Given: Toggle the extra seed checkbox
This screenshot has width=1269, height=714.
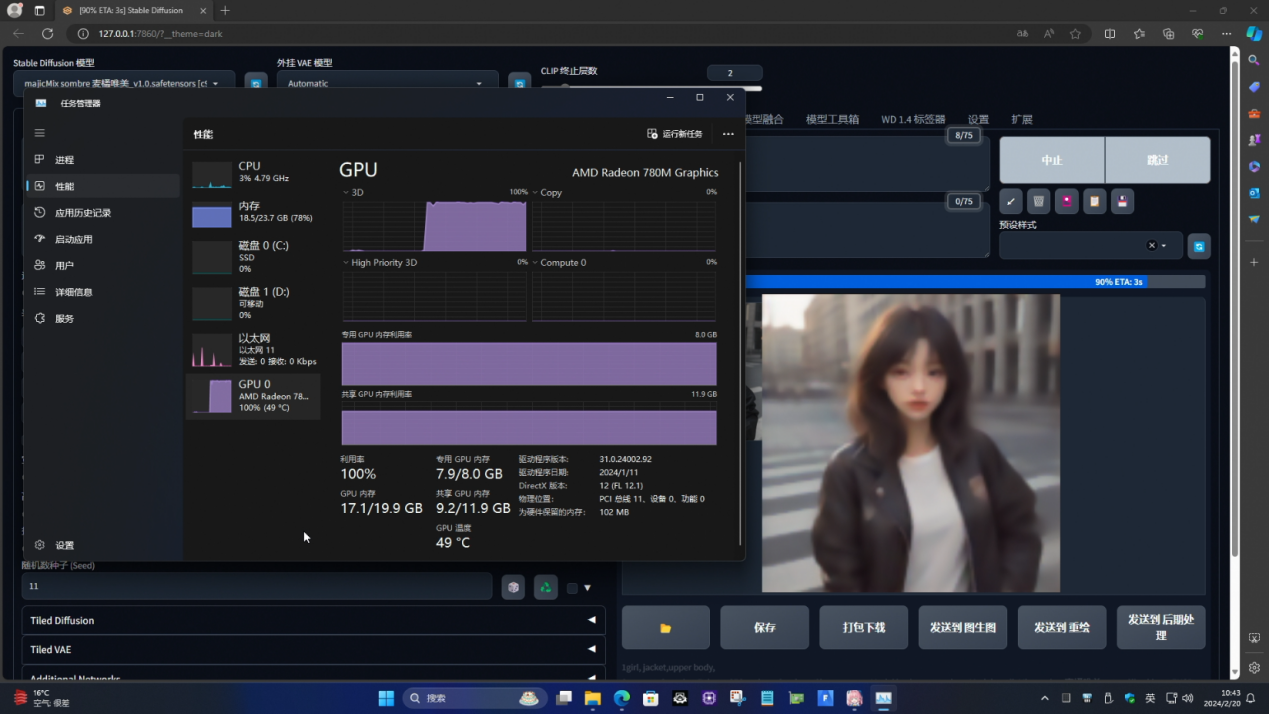Looking at the screenshot, I should tap(572, 588).
